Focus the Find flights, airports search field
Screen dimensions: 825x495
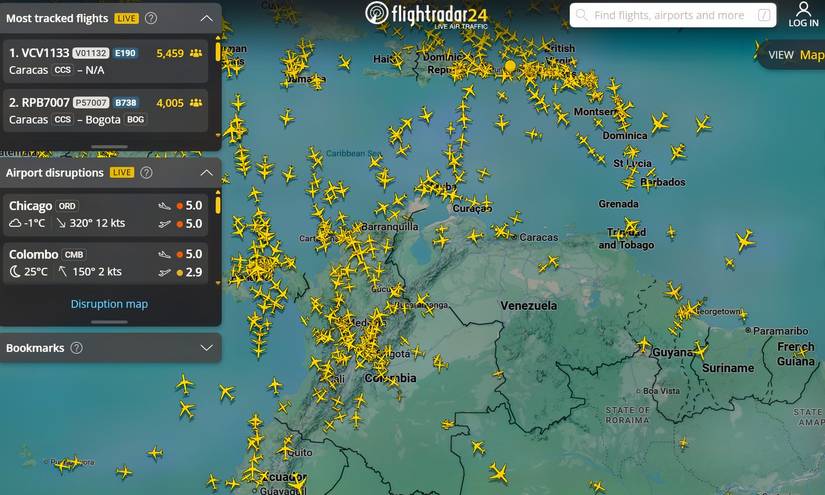pyautogui.click(x=672, y=15)
